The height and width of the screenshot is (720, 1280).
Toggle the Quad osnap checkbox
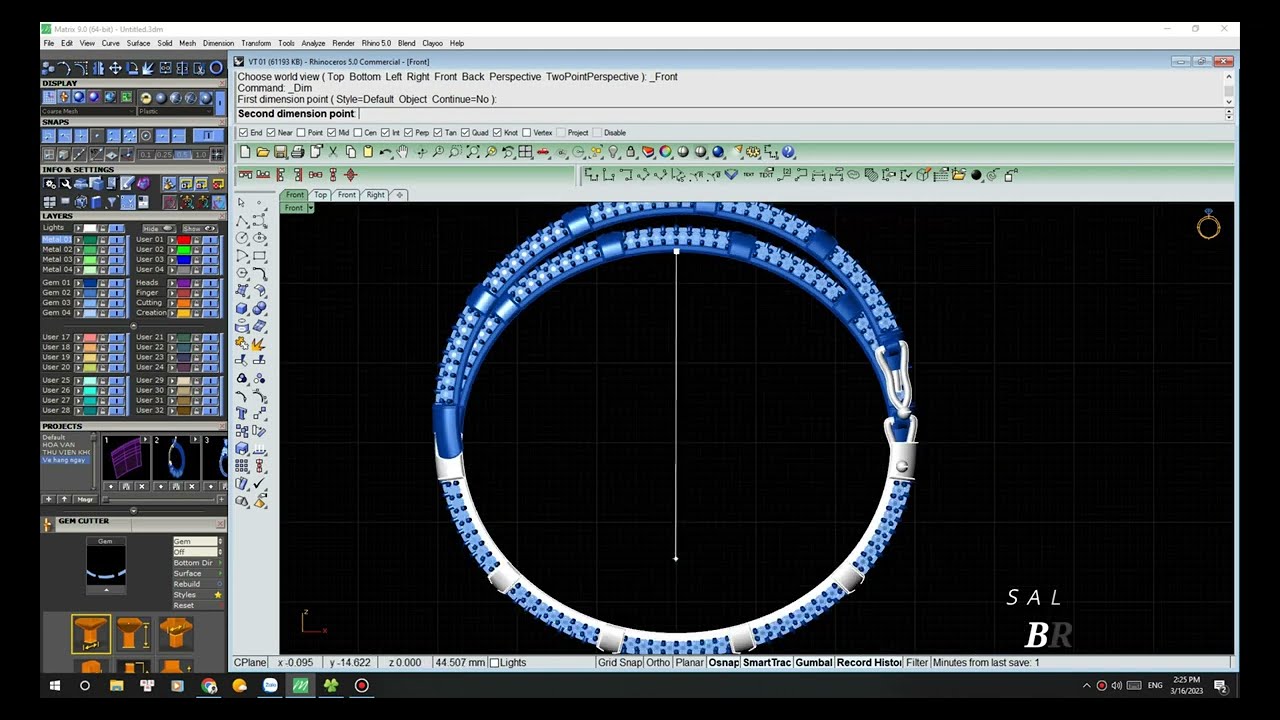465,132
